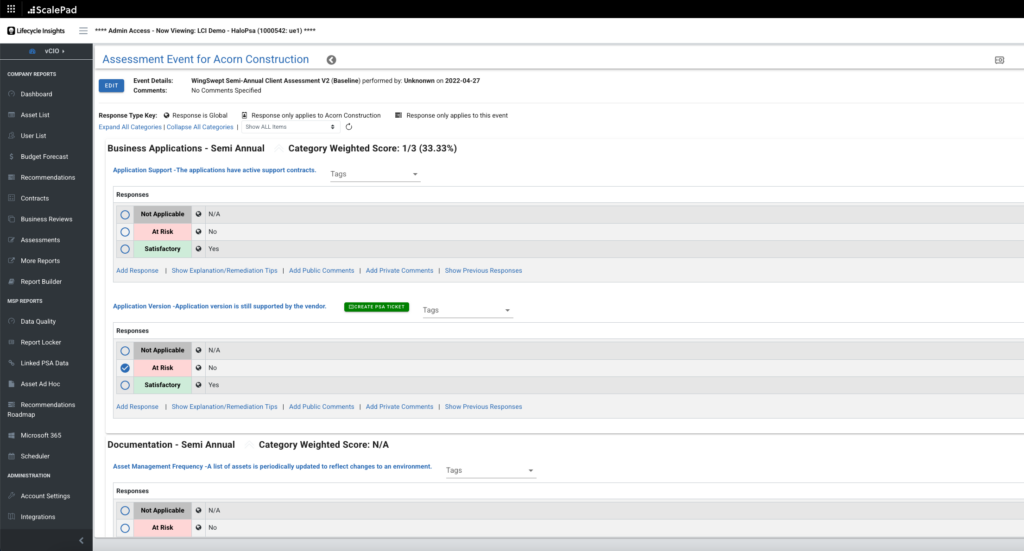Select Not Applicable for Application Support
Image resolution: width=1024 pixels, height=551 pixels.
point(125,214)
